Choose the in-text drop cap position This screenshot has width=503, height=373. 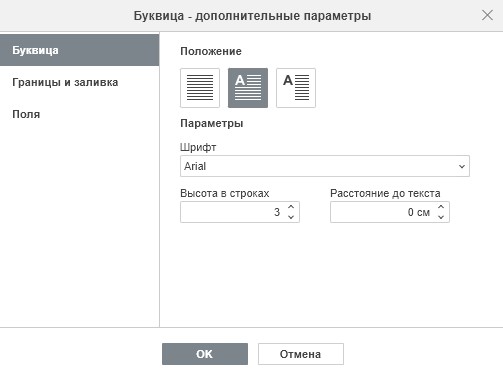click(x=248, y=88)
